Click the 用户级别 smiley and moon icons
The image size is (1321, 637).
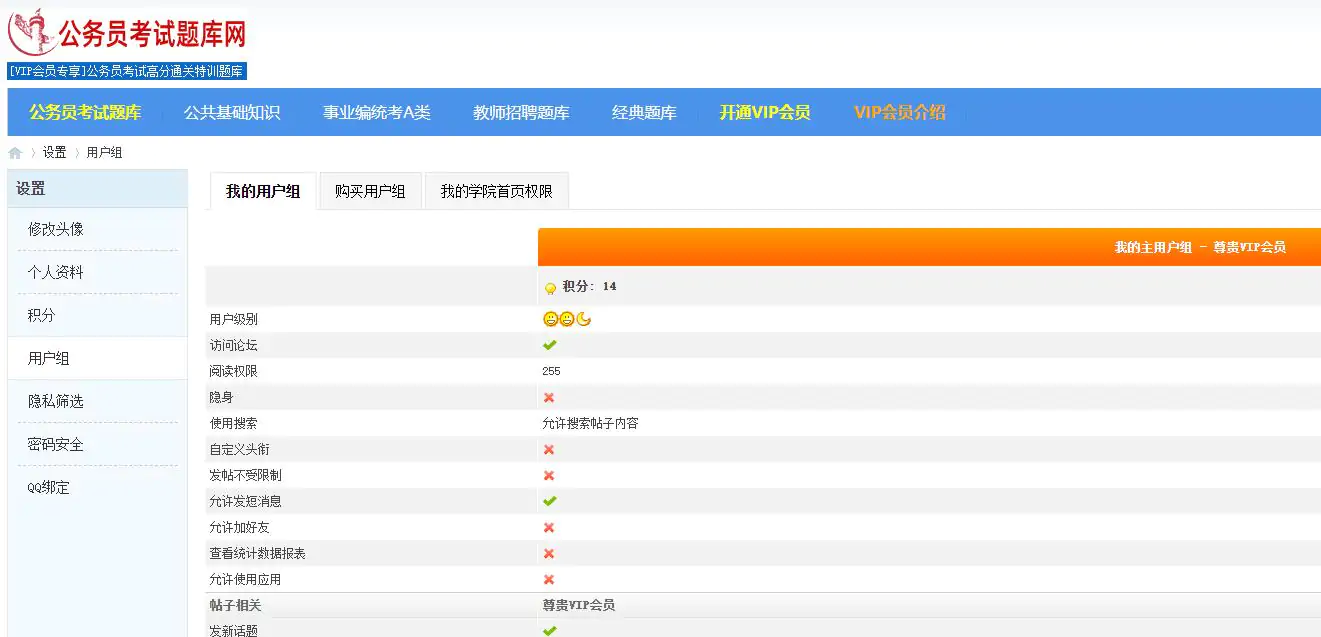(567, 319)
